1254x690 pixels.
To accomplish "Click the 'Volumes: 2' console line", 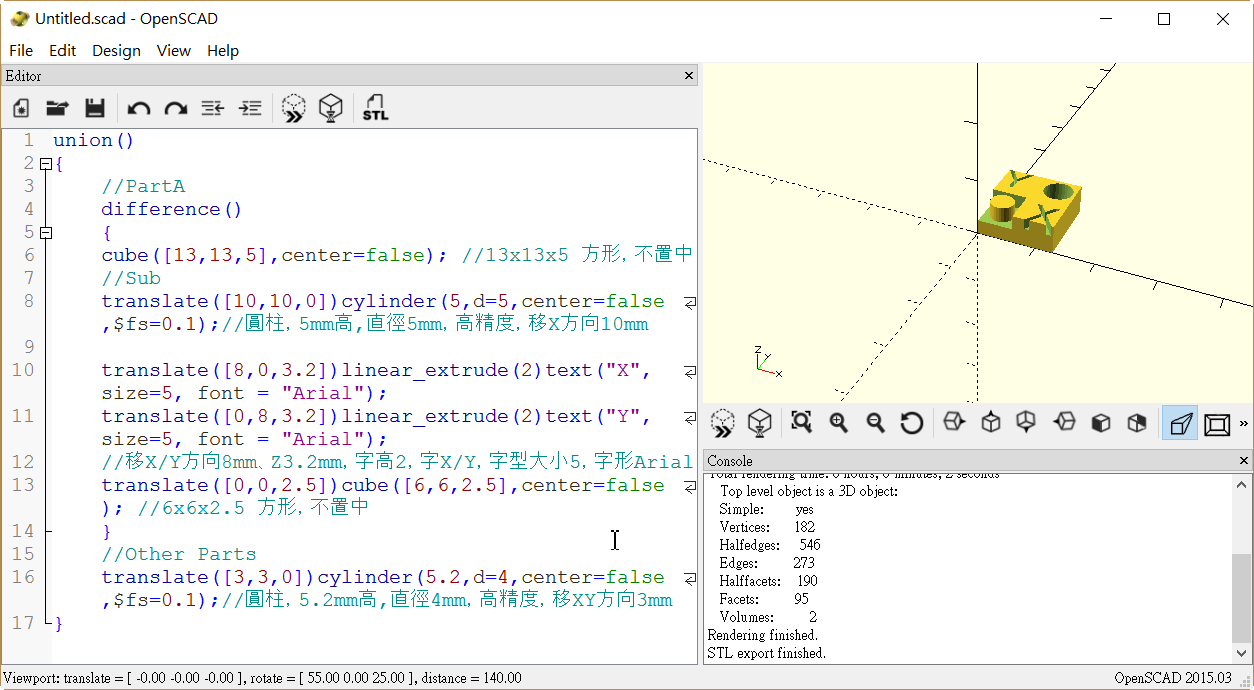I will [768, 617].
